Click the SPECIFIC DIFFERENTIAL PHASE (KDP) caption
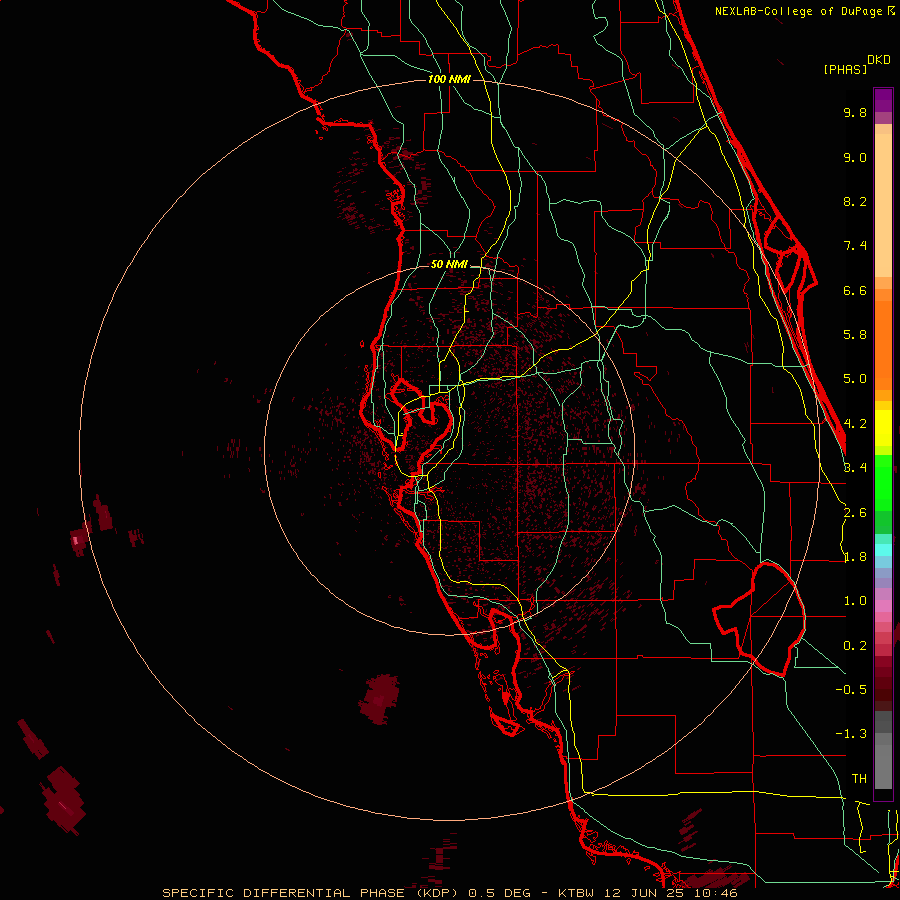The width and height of the screenshot is (900, 900). pyautogui.click(x=310, y=893)
